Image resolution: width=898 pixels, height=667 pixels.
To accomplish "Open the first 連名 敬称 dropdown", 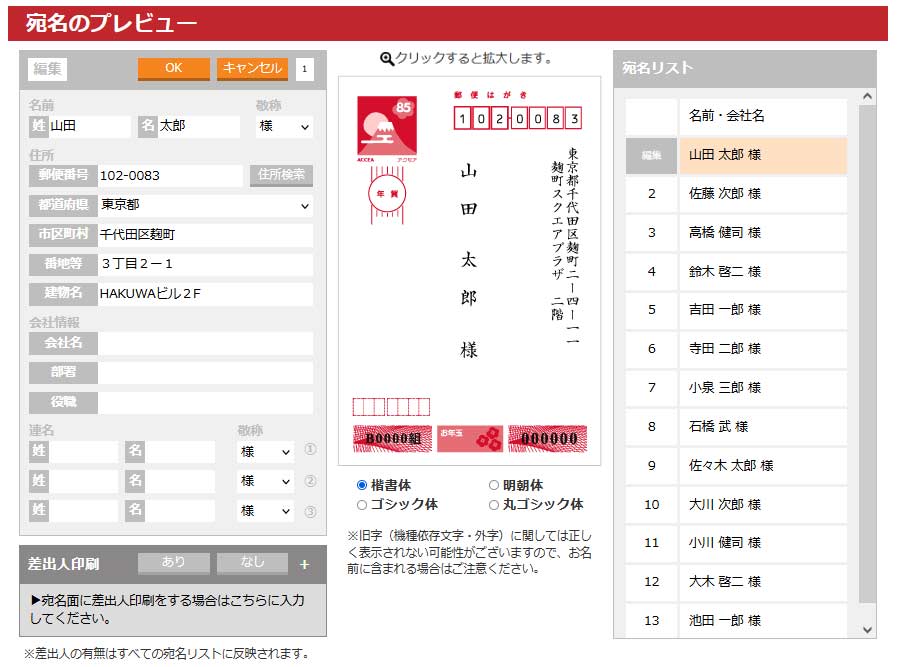I will pyautogui.click(x=266, y=452).
